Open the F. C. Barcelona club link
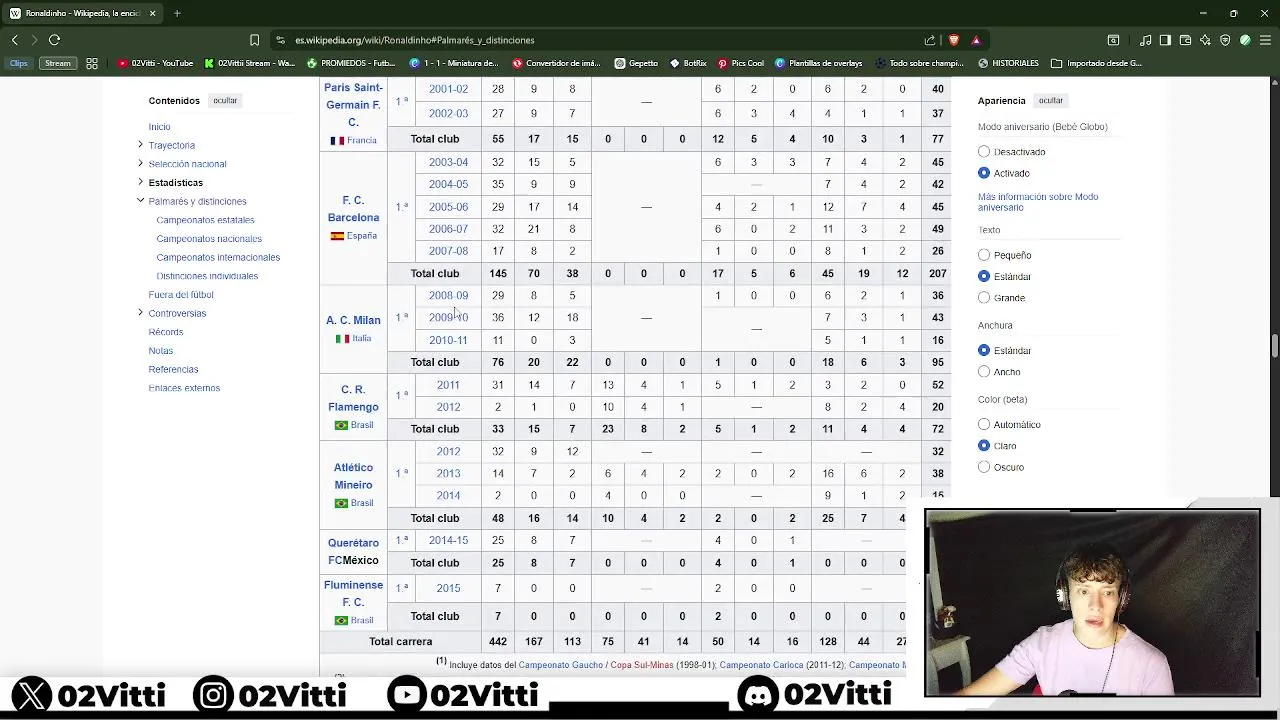Viewport: 1280px width, 720px height. coord(353,208)
